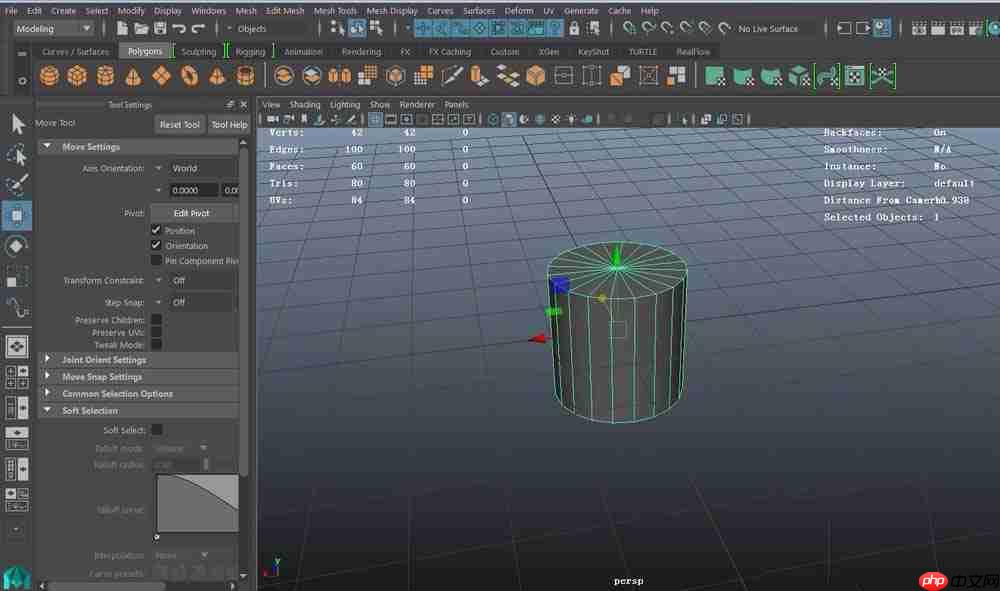
Task: Enable the Pin Component Pivot checkbox
Action: (x=156, y=260)
